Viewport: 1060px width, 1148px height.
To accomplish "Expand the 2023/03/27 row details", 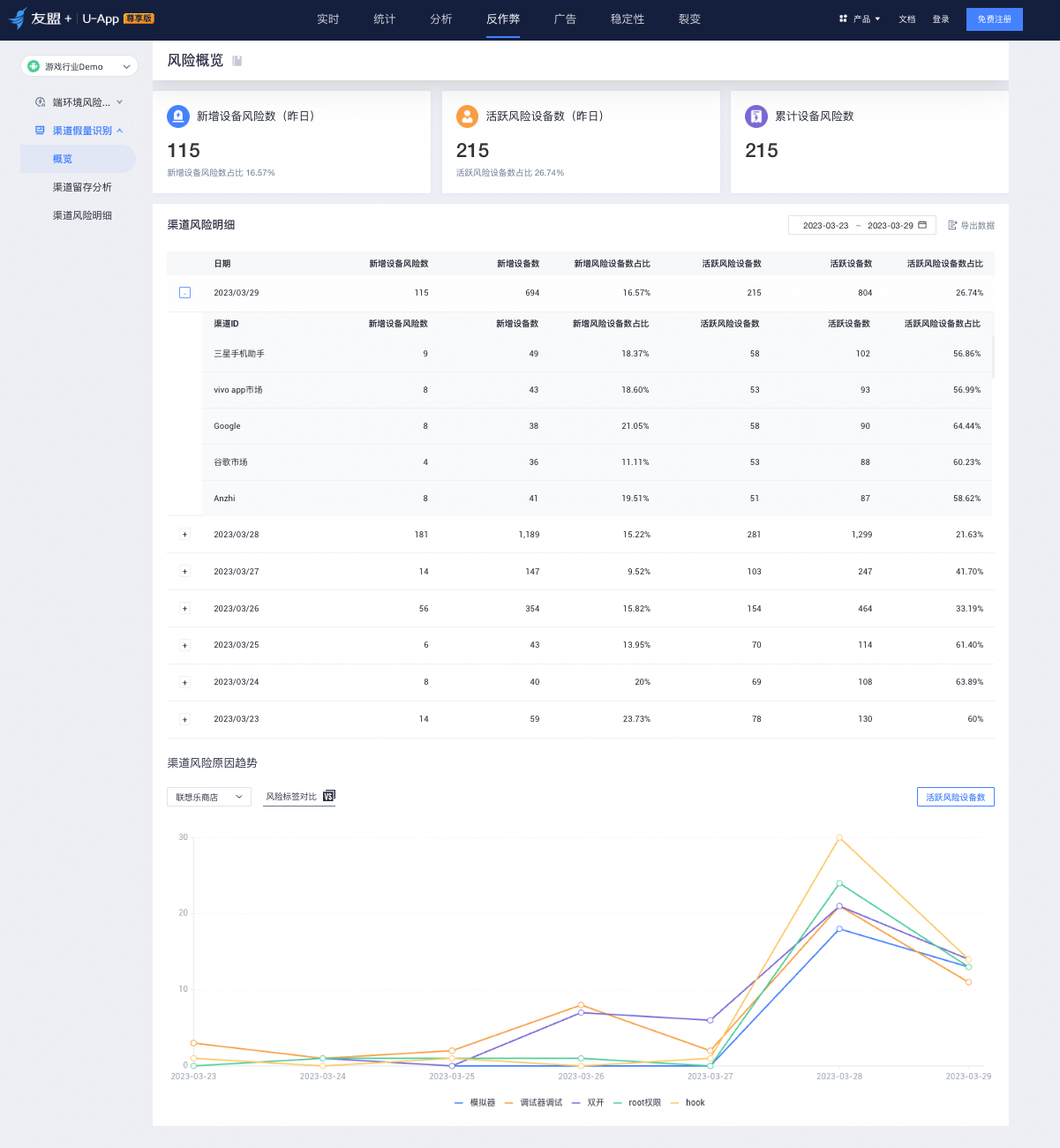I will (x=184, y=572).
